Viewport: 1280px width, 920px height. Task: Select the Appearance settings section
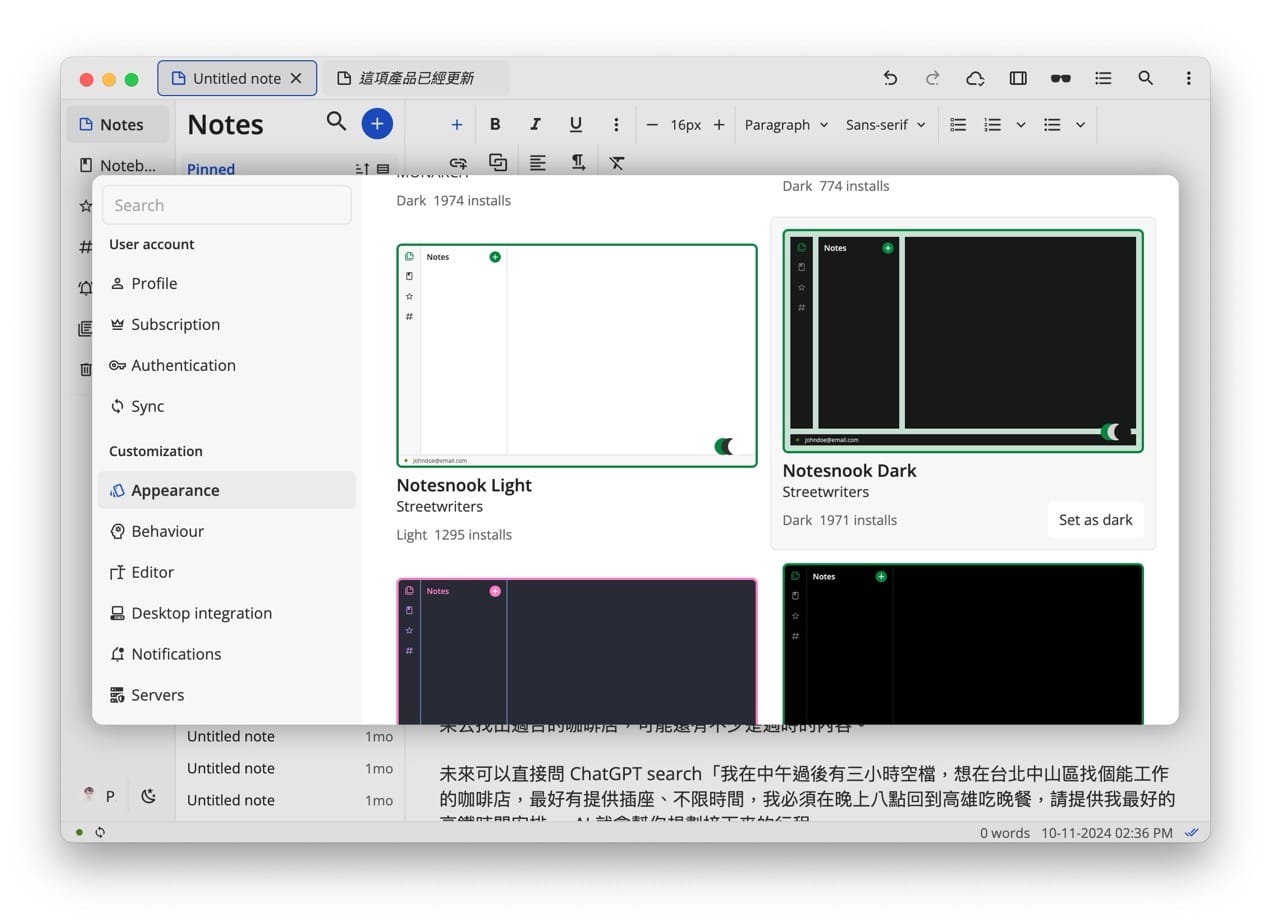(x=227, y=490)
